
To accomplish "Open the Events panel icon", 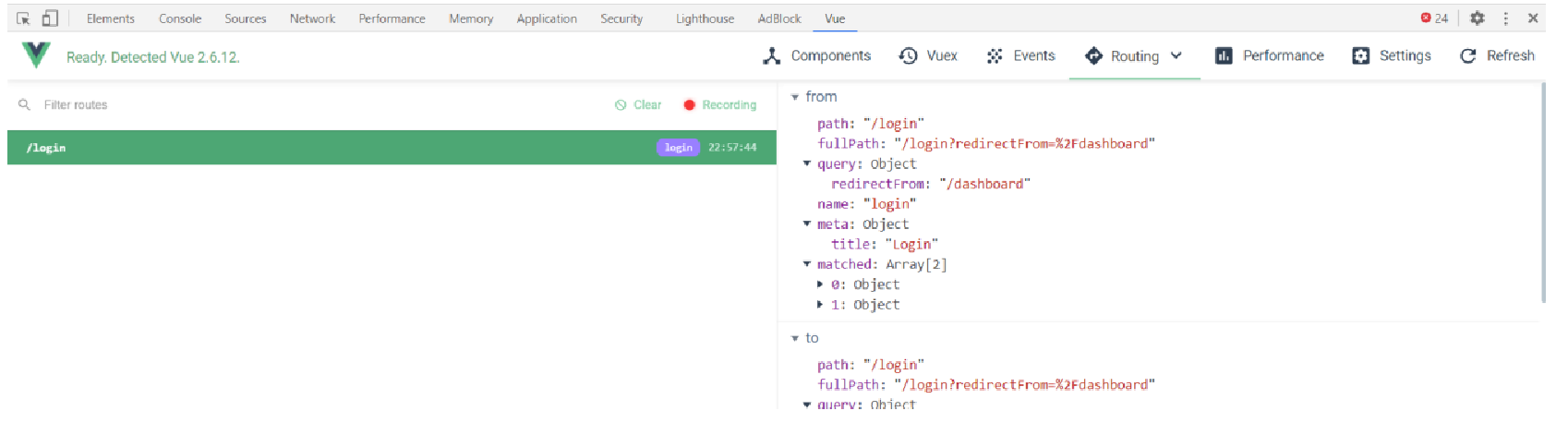I will click(1020, 56).
